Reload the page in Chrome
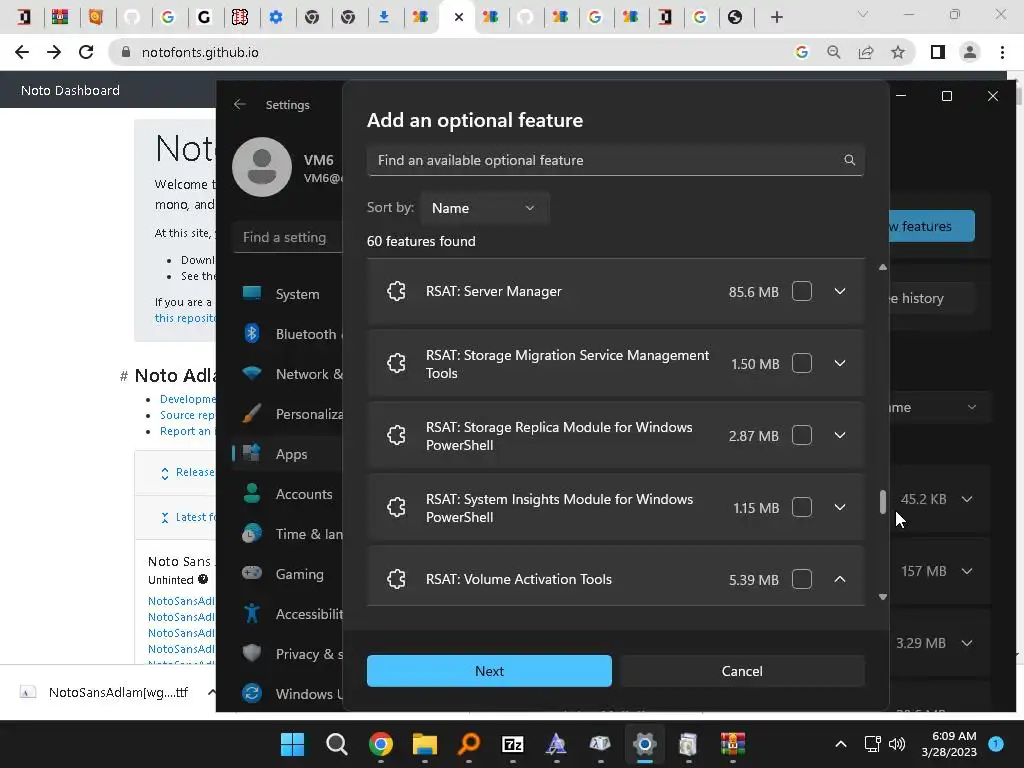 (86, 52)
